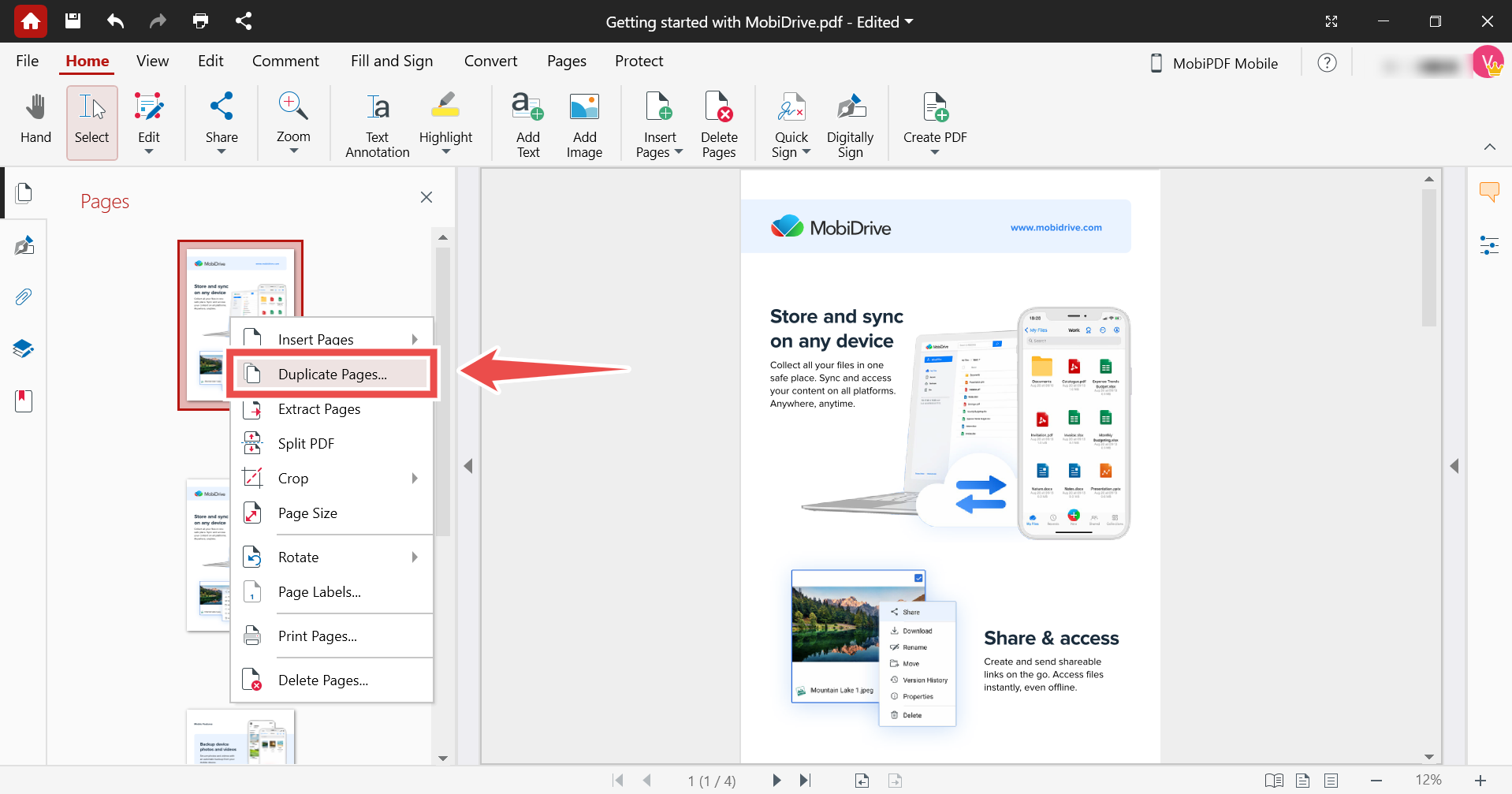Go to the Fill and Sign tab

click(392, 61)
